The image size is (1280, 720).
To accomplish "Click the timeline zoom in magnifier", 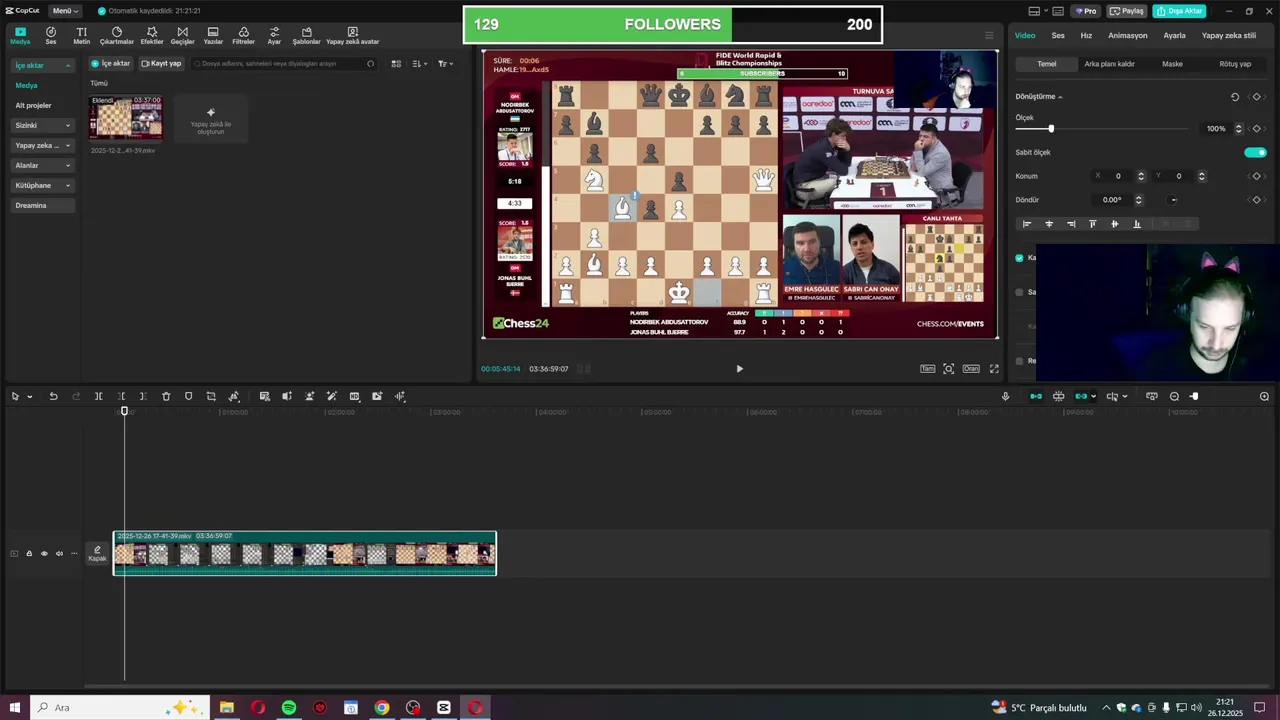I will pyautogui.click(x=1264, y=397).
